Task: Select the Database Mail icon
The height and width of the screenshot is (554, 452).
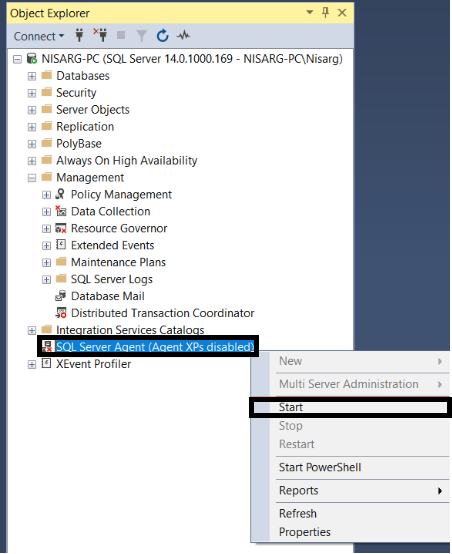Action: [61, 296]
